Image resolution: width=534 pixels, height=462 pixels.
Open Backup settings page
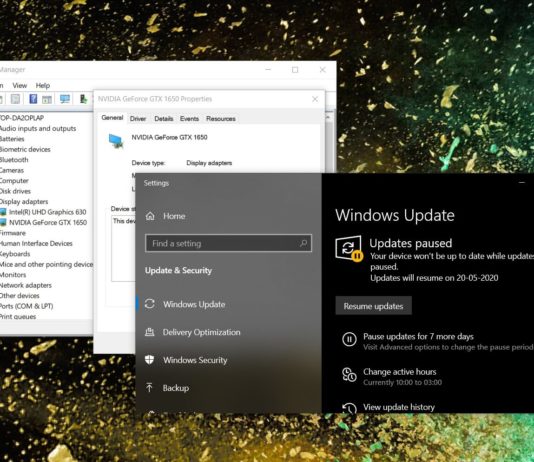click(176, 388)
